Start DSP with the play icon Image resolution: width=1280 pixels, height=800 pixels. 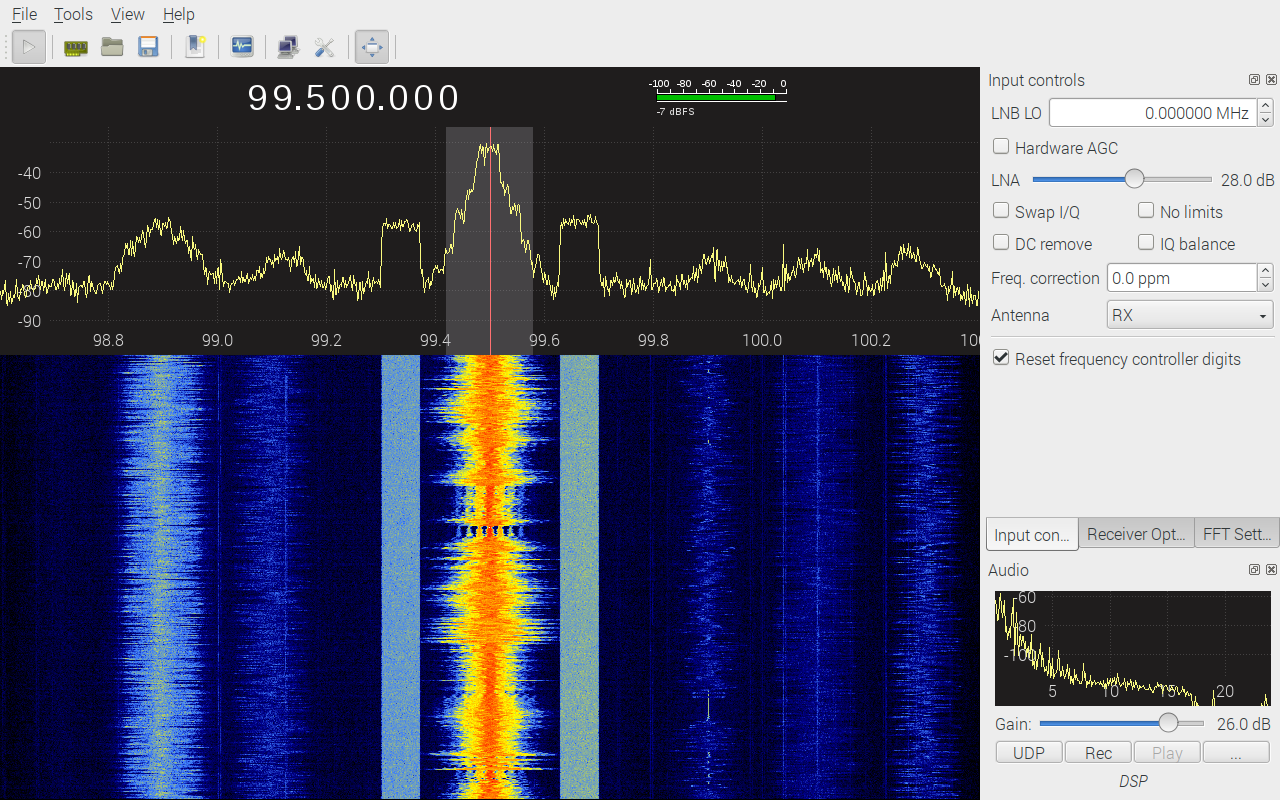pyautogui.click(x=29, y=47)
